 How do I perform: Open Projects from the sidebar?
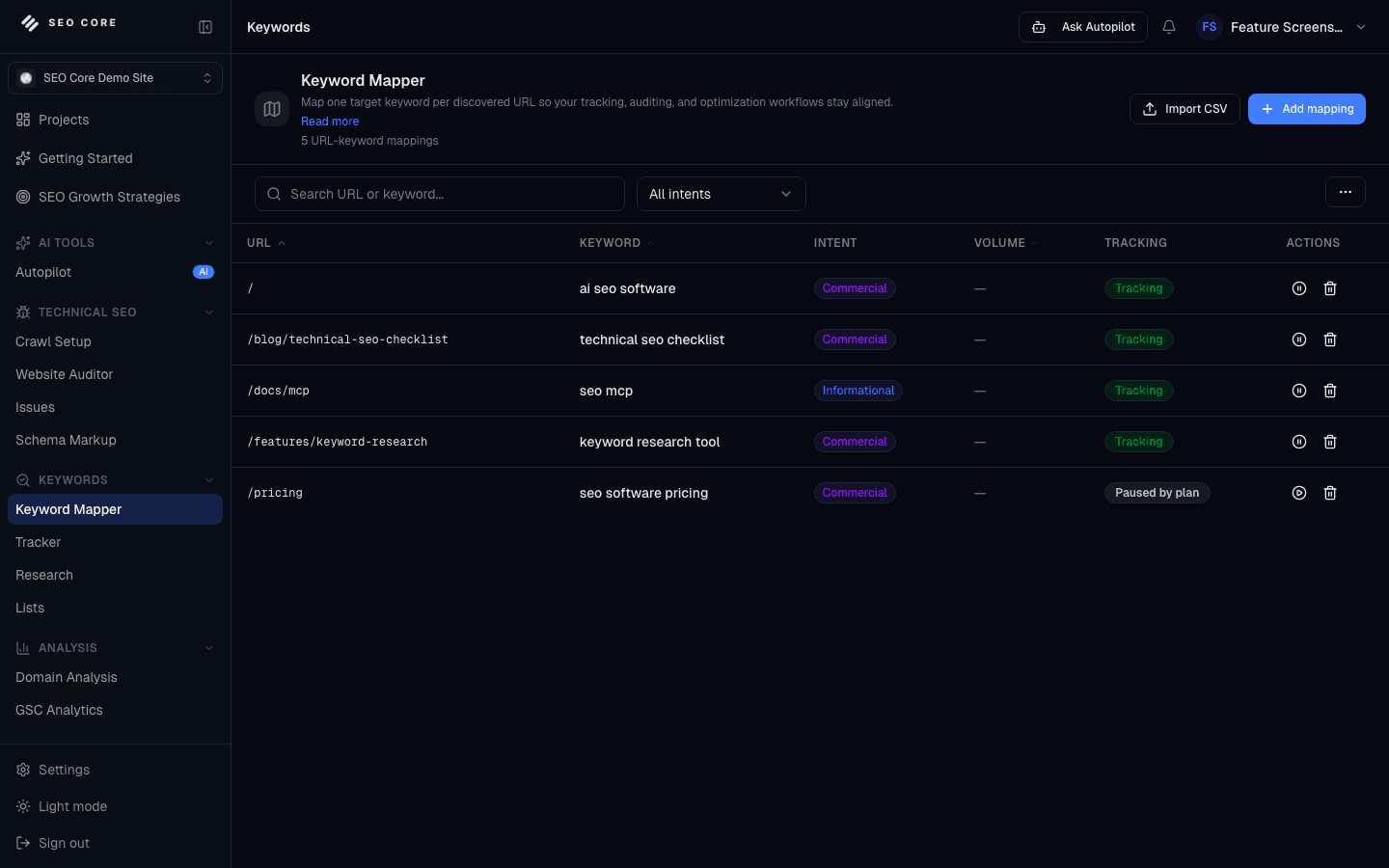click(x=115, y=120)
